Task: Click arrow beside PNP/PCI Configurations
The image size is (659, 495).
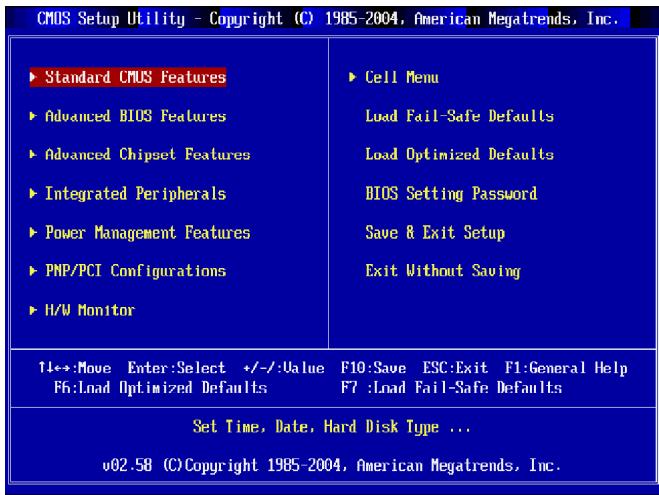Action: tap(33, 271)
